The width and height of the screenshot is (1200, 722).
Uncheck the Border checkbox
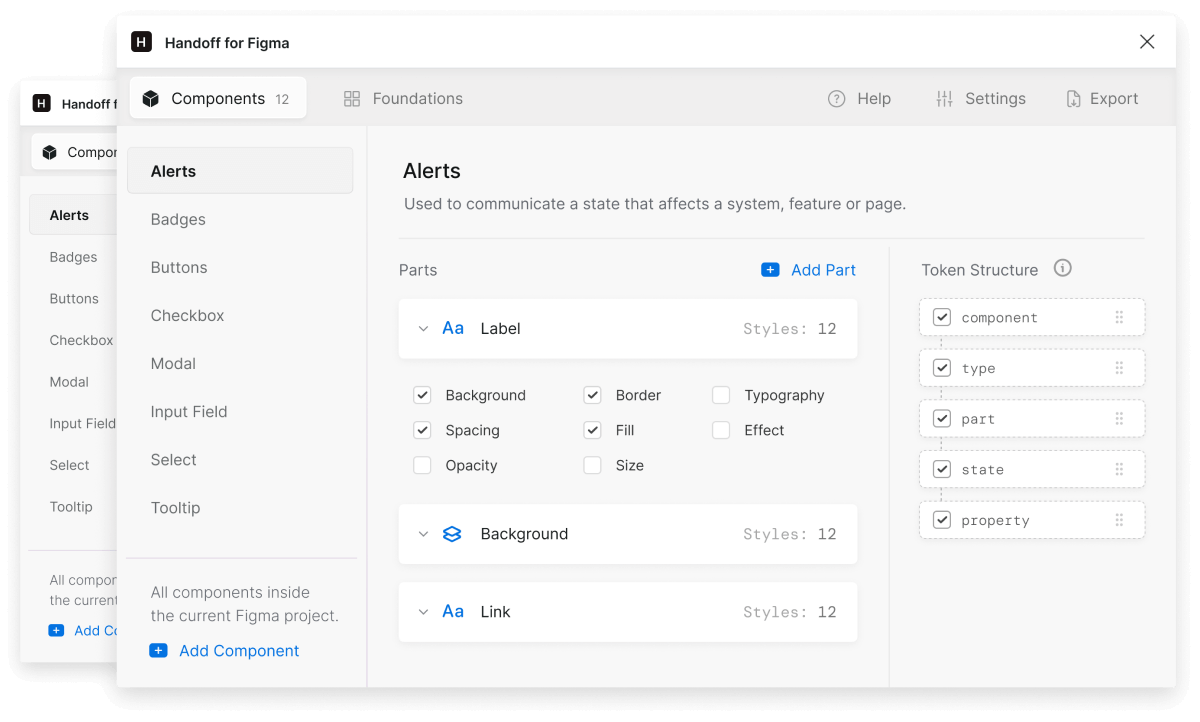click(593, 395)
